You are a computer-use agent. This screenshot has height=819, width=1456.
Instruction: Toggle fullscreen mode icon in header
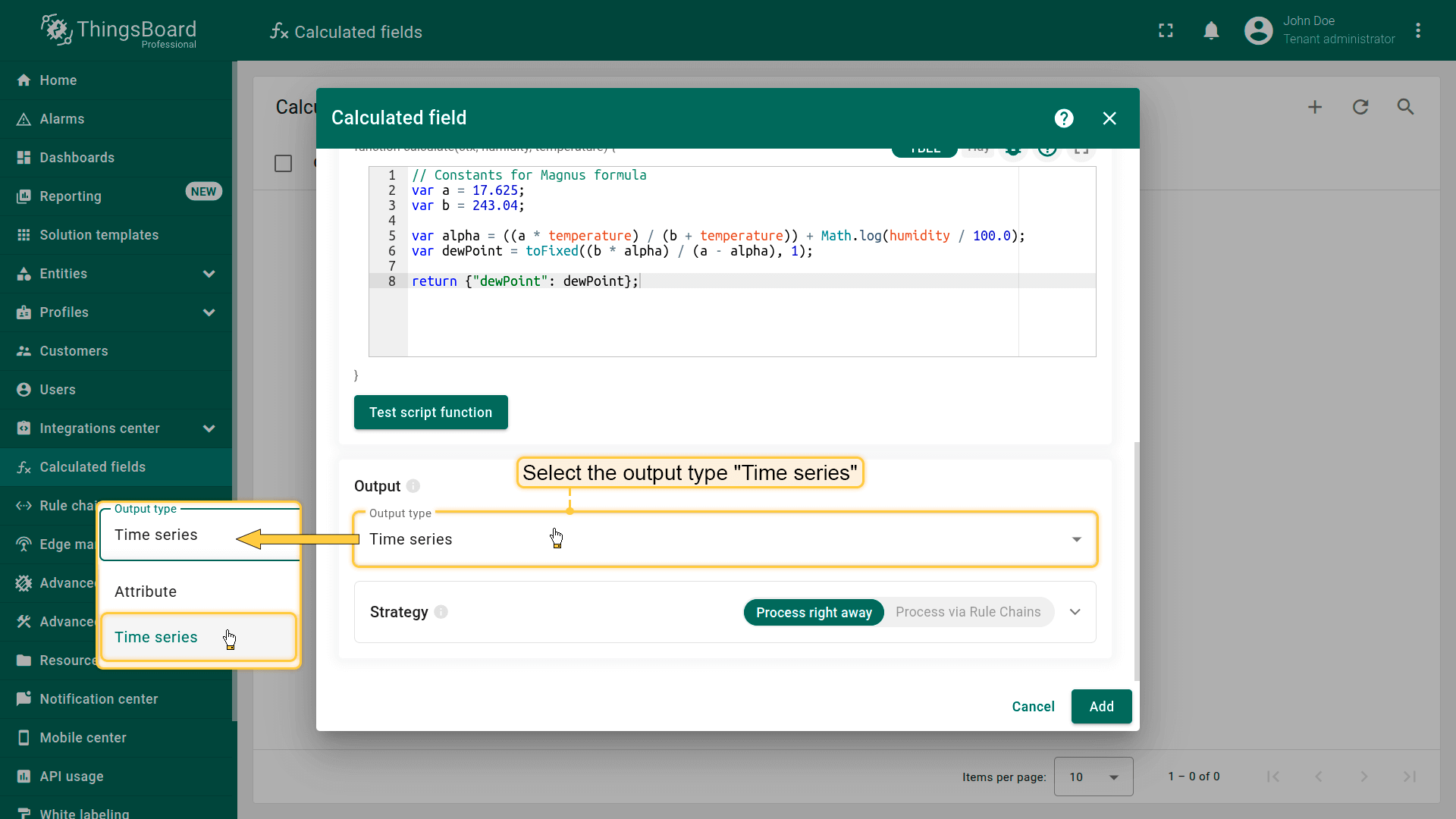click(x=1166, y=31)
